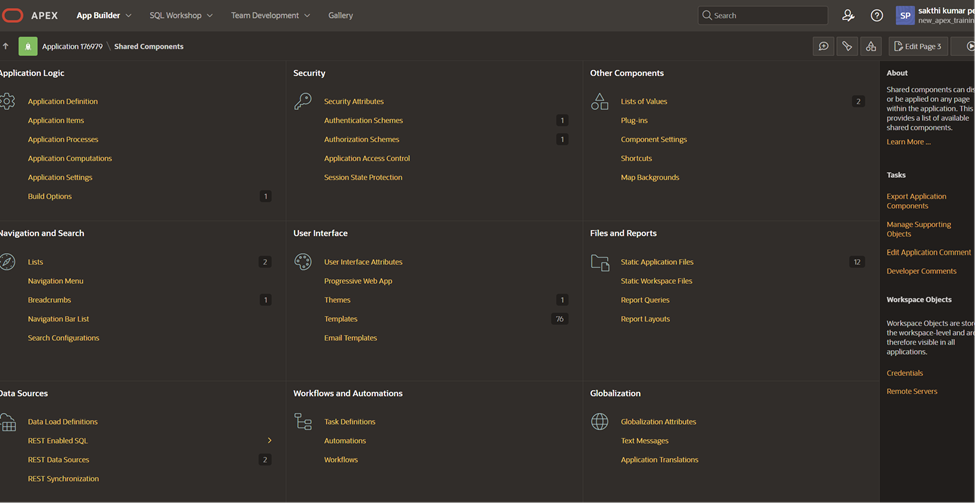Click the Oracle APEX logo
The width and height of the screenshot is (975, 503).
(x=12, y=16)
